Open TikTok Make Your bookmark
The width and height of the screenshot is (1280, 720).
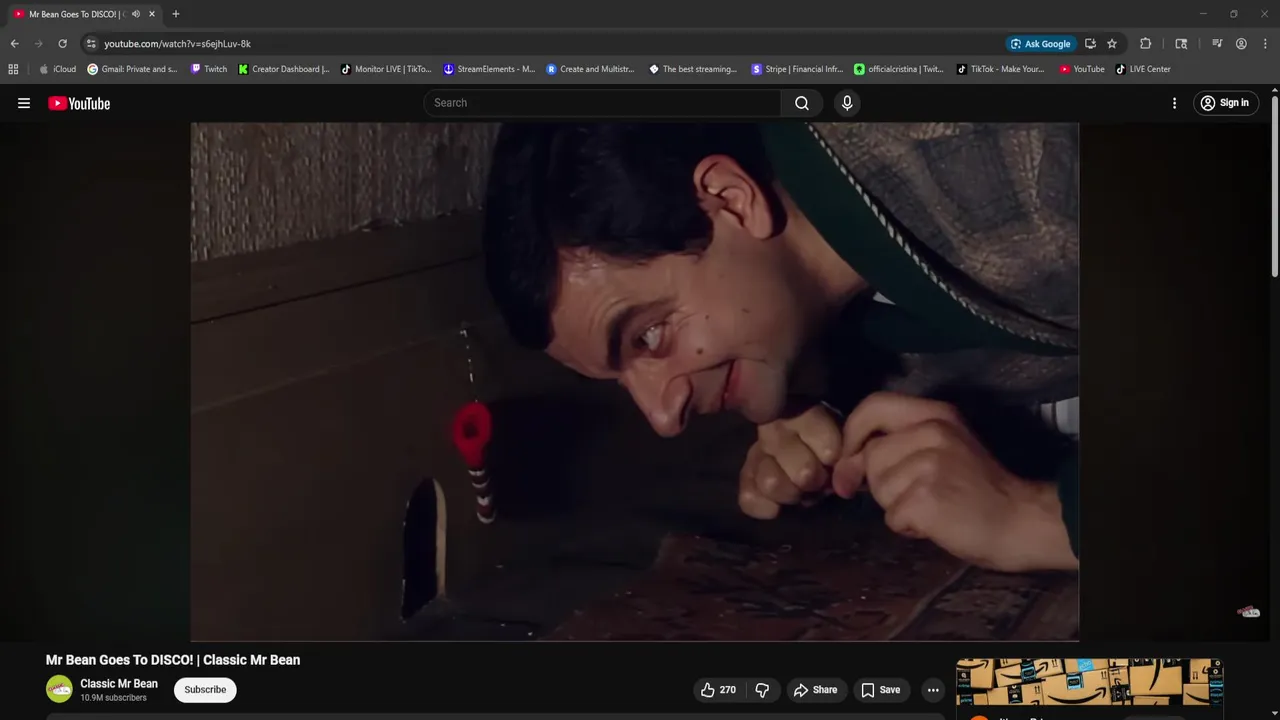[1001, 69]
